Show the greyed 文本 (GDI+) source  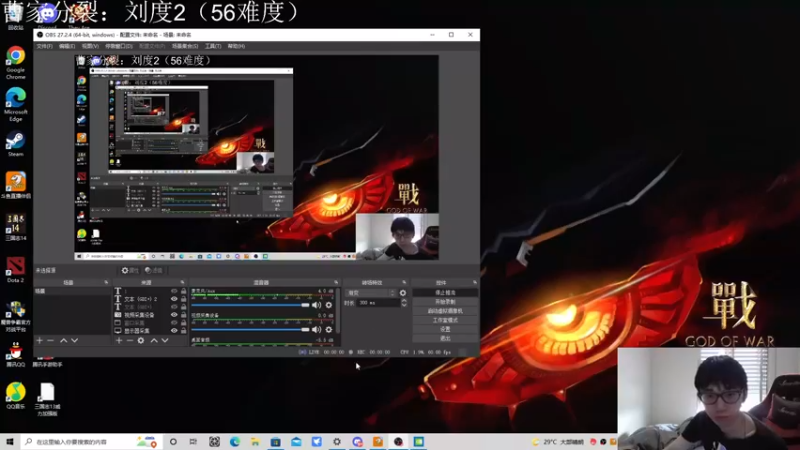click(174, 307)
